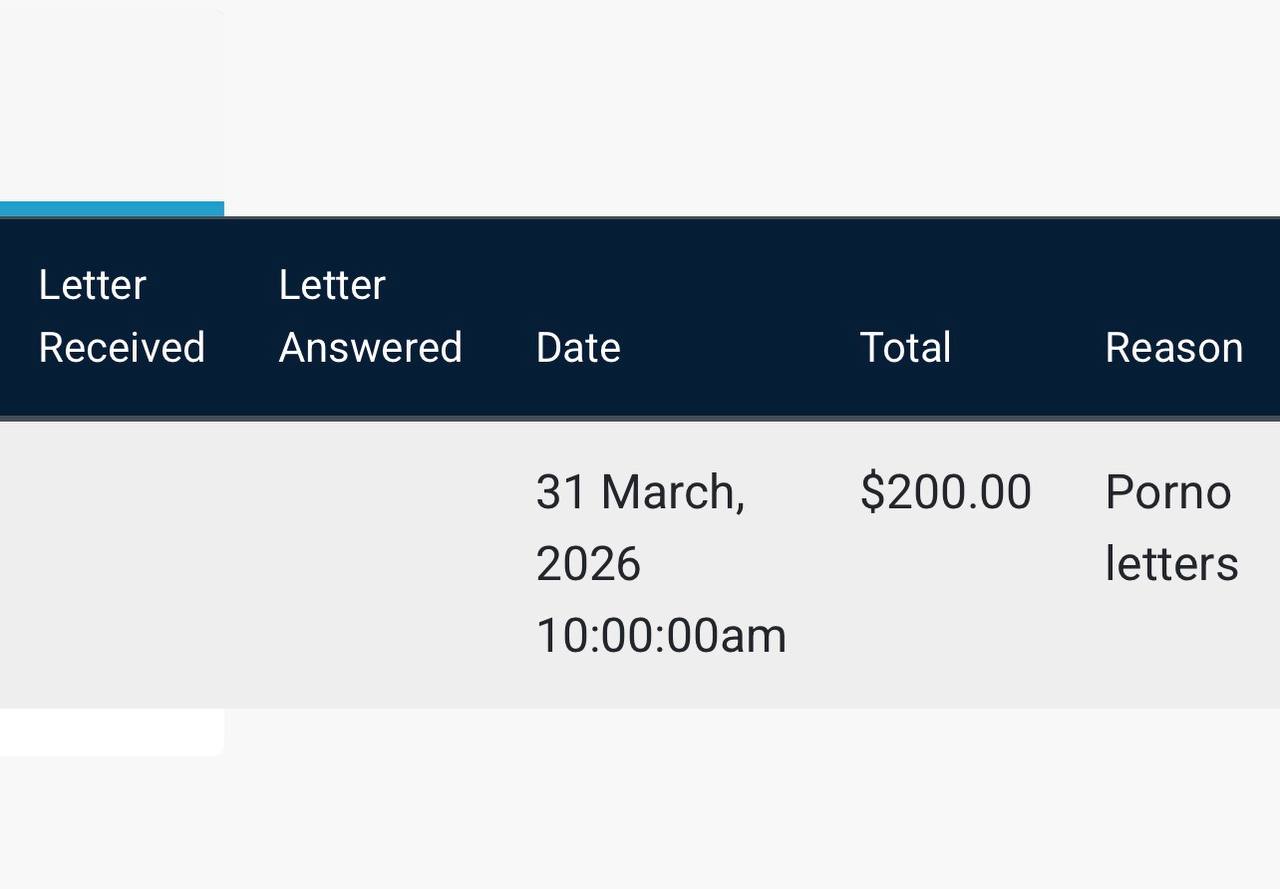Click the "31 March," date text
Image resolution: width=1280 pixels, height=889 pixels.
point(640,492)
